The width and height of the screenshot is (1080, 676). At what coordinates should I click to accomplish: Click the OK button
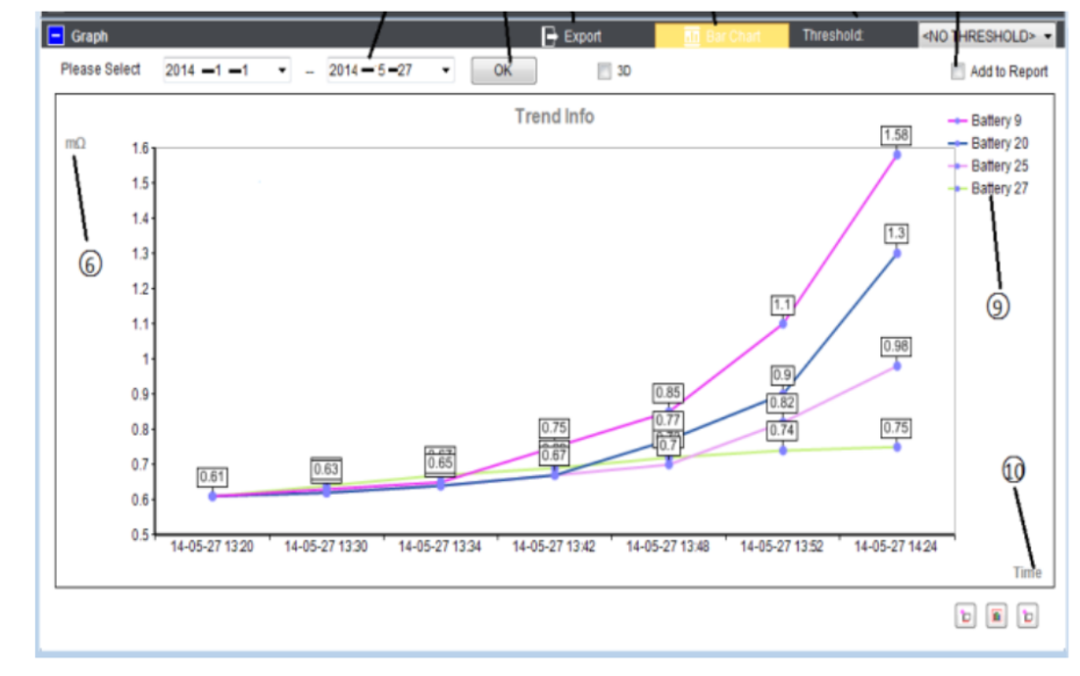pos(503,70)
